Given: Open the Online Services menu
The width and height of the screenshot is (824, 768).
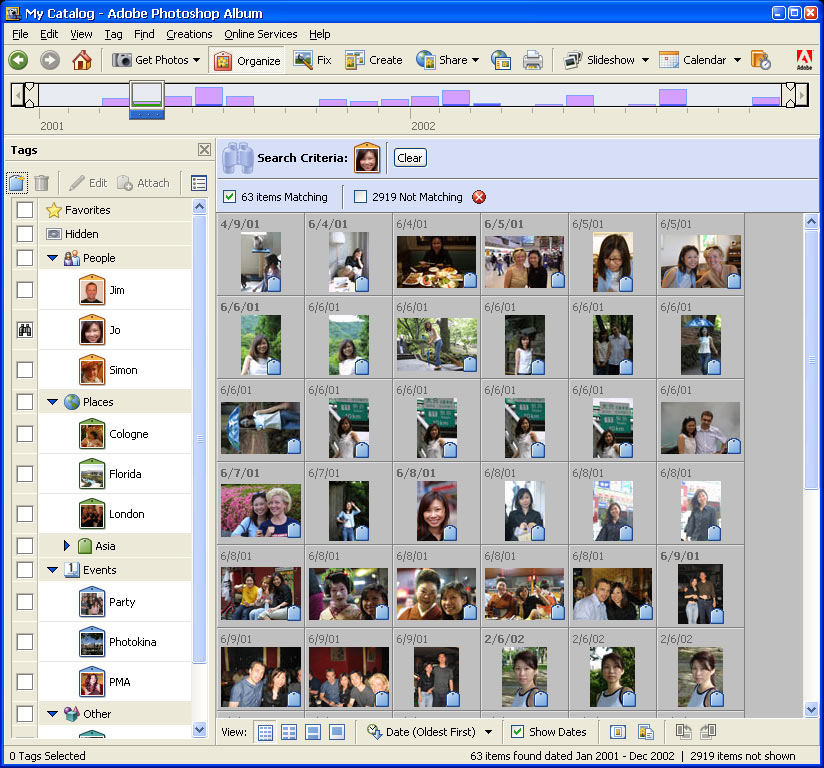Looking at the screenshot, I should pyautogui.click(x=260, y=34).
